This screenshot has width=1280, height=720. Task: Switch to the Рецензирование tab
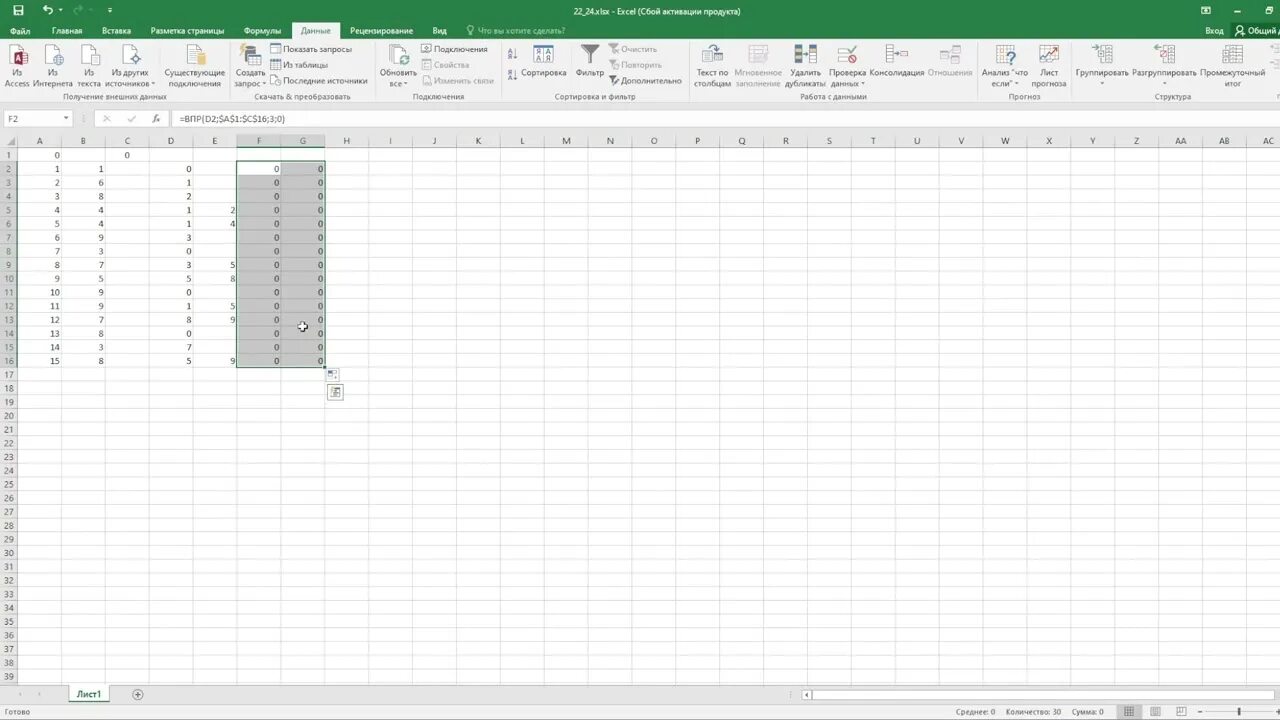(381, 31)
